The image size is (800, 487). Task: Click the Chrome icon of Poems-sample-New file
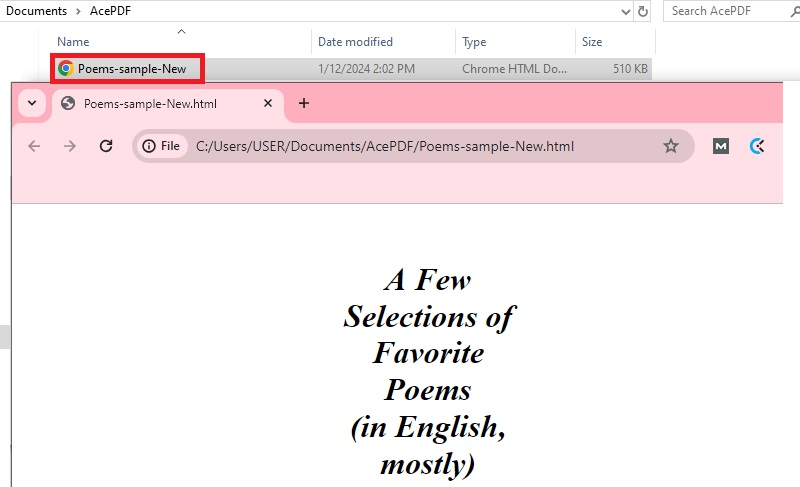point(66,68)
